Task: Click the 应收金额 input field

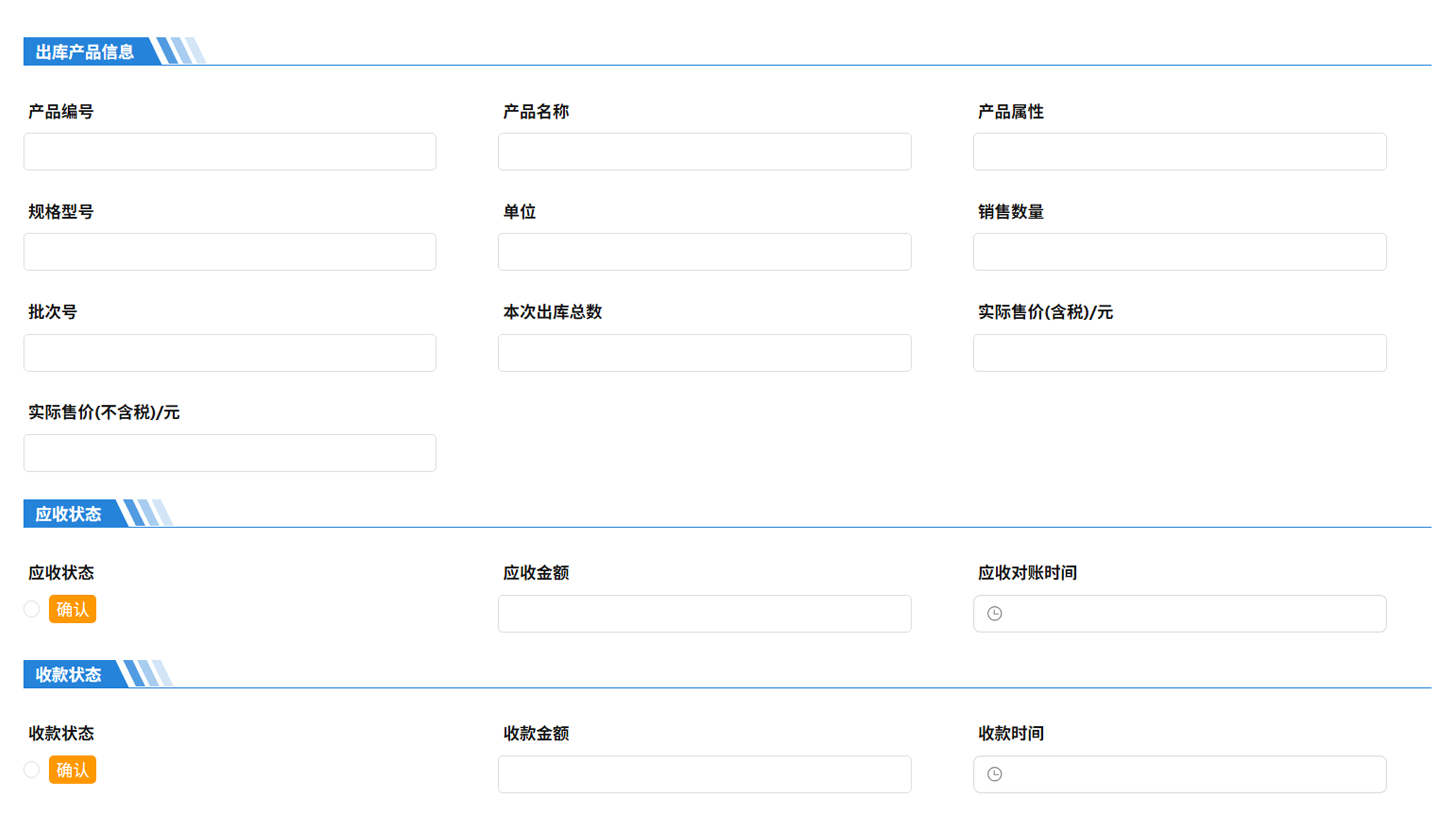Action: click(x=704, y=613)
